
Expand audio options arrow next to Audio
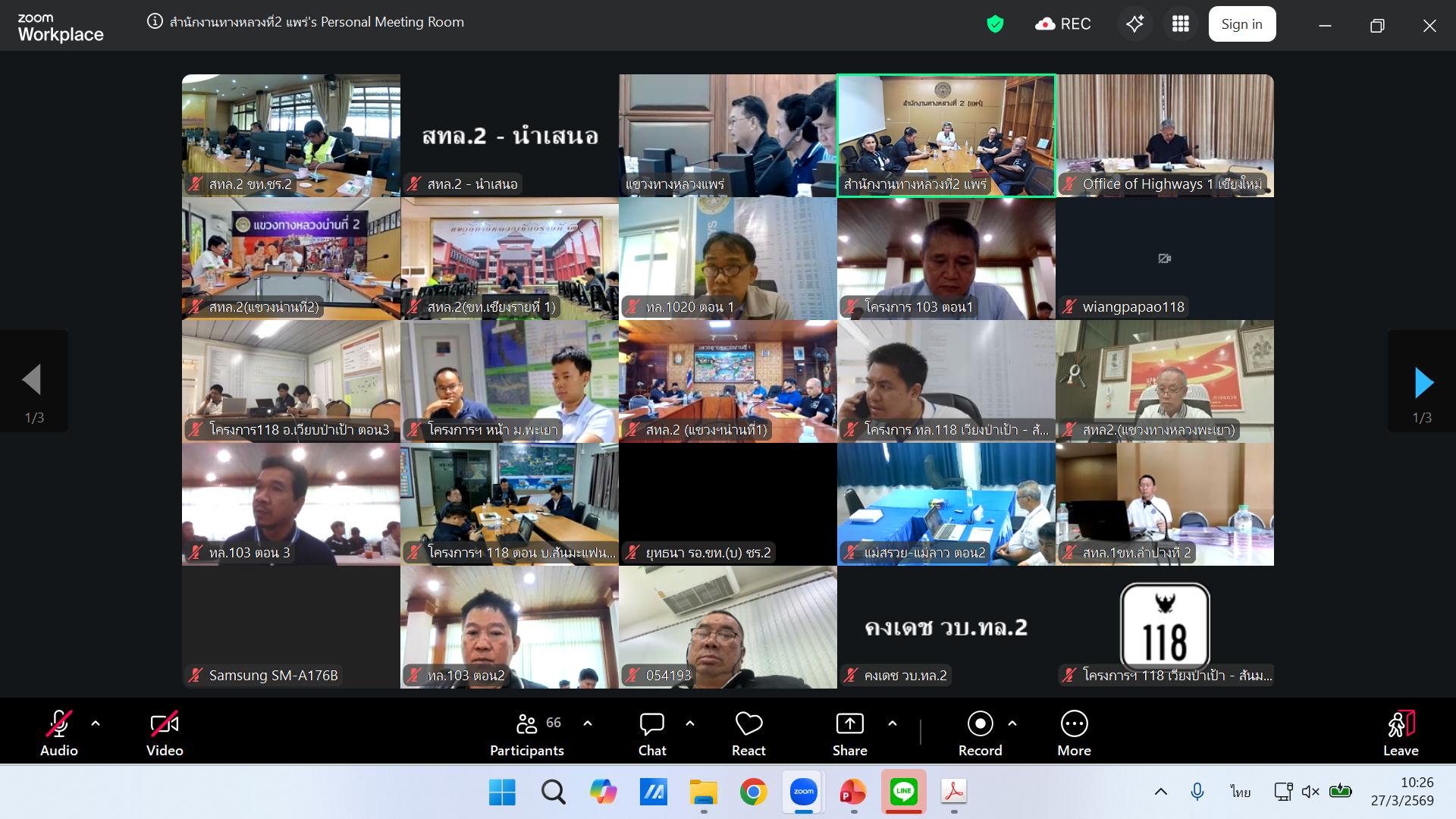point(96,723)
